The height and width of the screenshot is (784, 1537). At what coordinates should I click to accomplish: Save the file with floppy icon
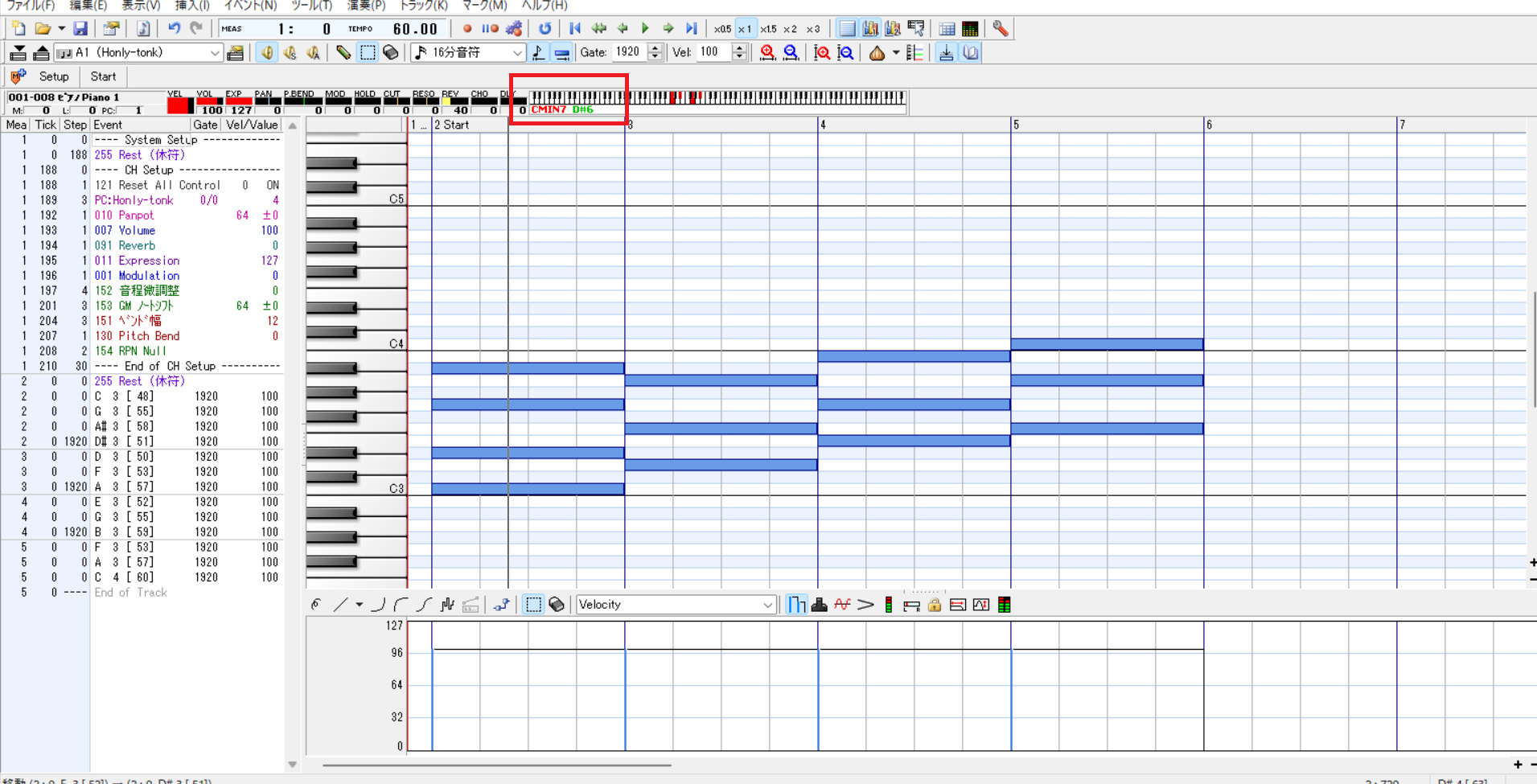pyautogui.click(x=80, y=29)
